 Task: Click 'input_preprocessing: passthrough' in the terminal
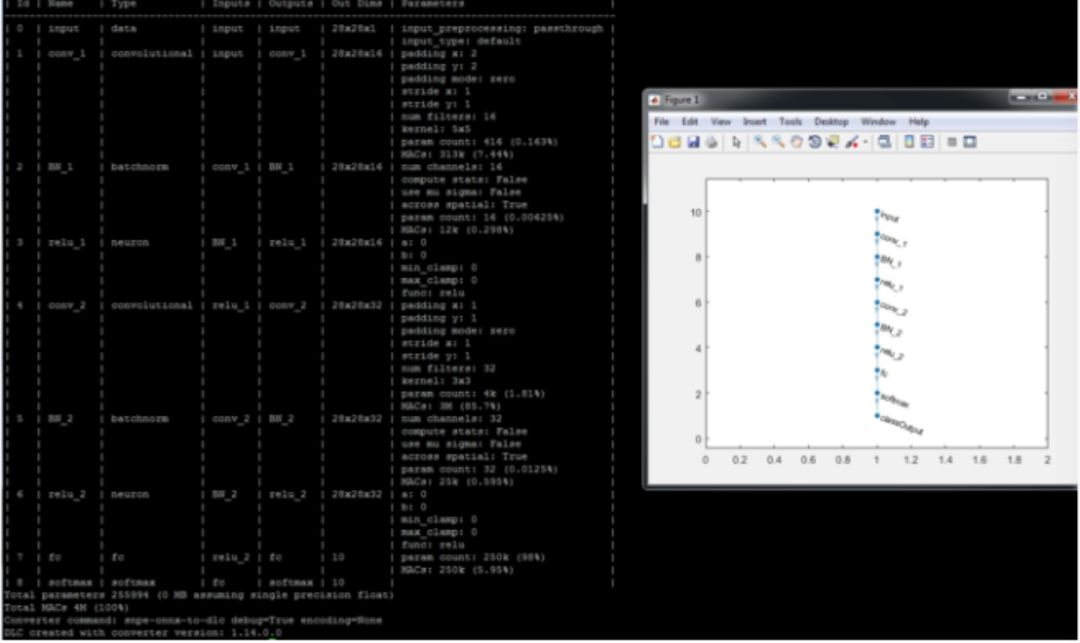pos(502,29)
